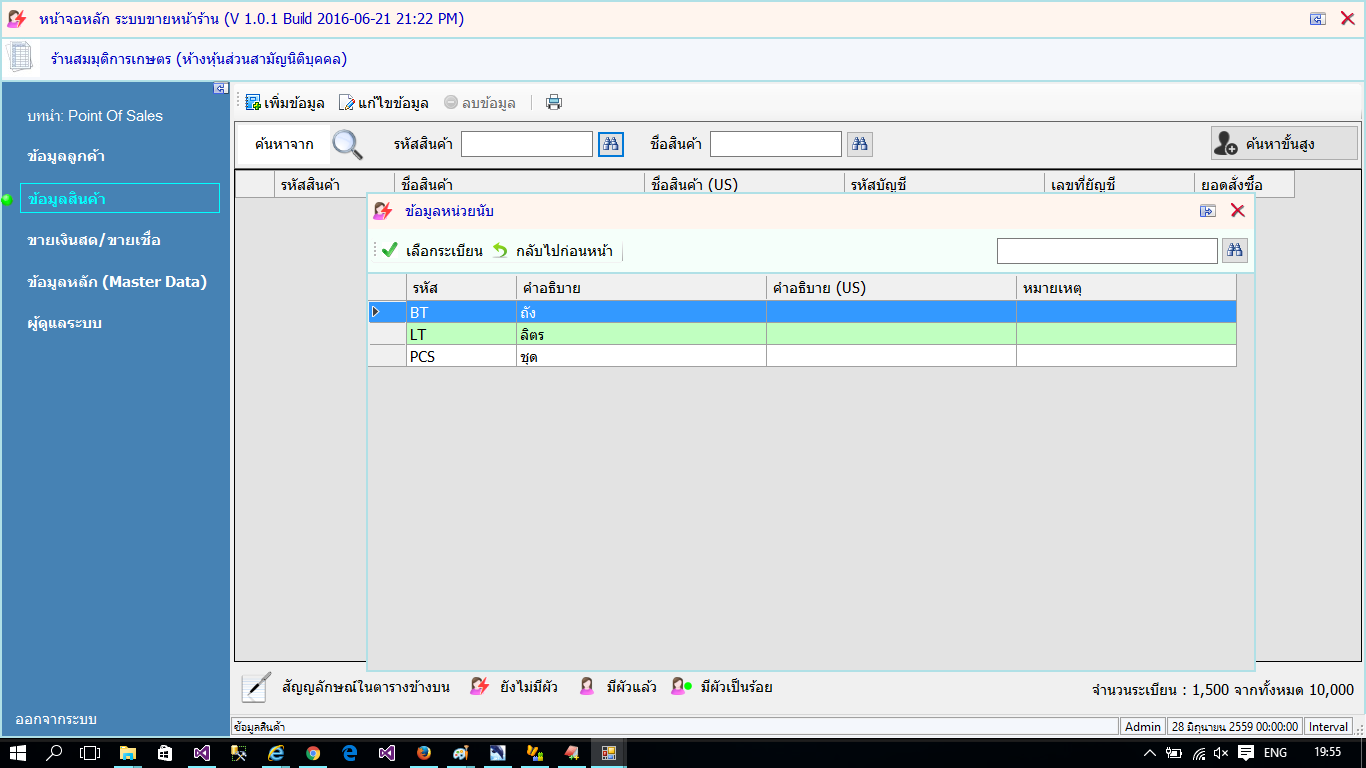Click the edit data (แก้ไขข้อมูล) toolbar icon
This screenshot has height=768, width=1366.
tap(347, 102)
